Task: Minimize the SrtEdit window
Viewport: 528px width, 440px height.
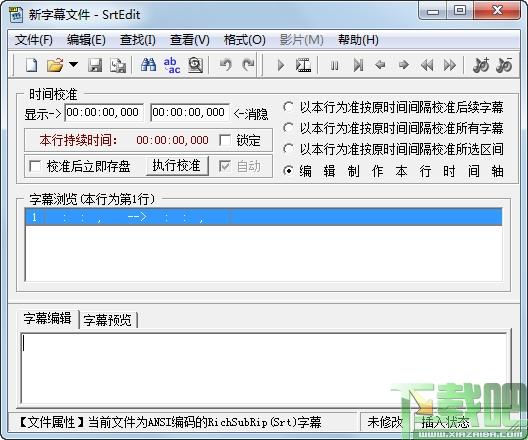Action: click(433, 11)
